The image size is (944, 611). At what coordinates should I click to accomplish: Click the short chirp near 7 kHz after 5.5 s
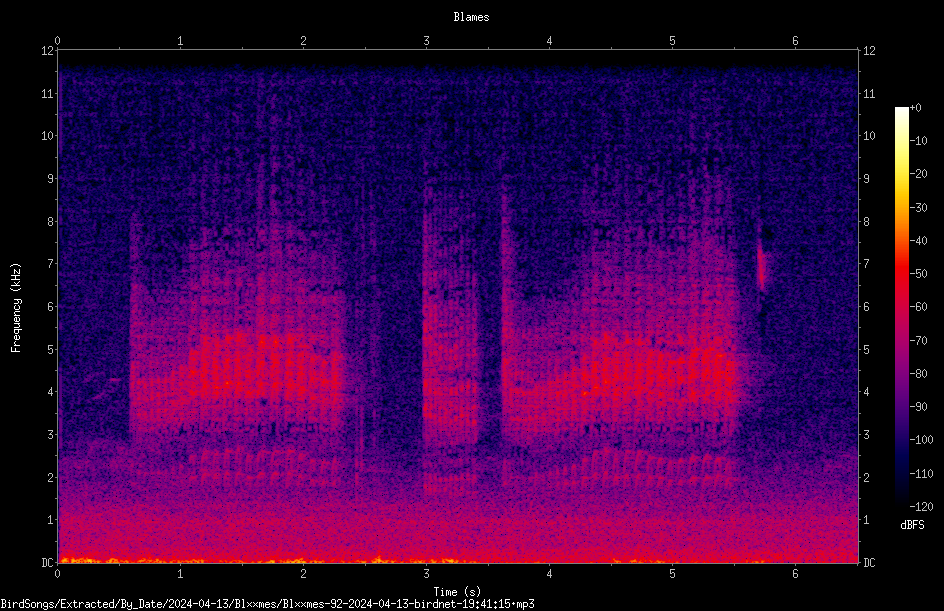[x=762, y=265]
